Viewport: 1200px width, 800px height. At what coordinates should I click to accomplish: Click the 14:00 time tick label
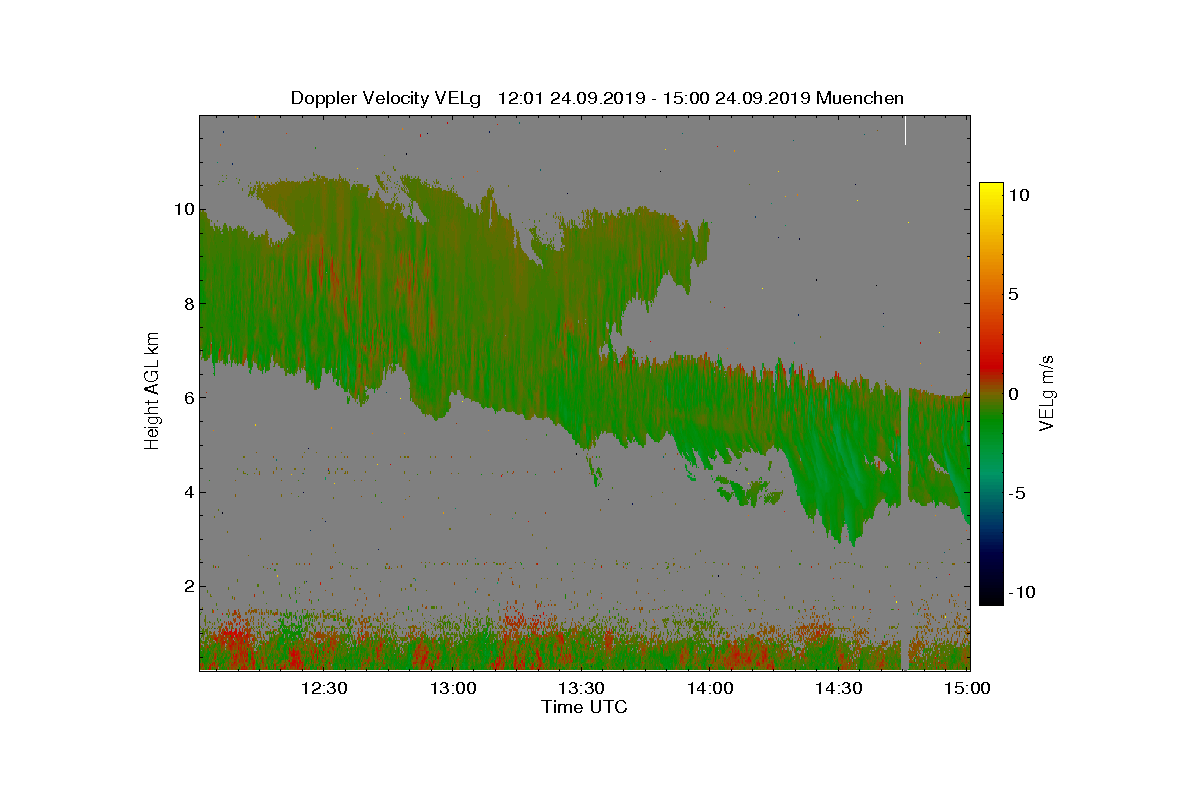point(711,688)
